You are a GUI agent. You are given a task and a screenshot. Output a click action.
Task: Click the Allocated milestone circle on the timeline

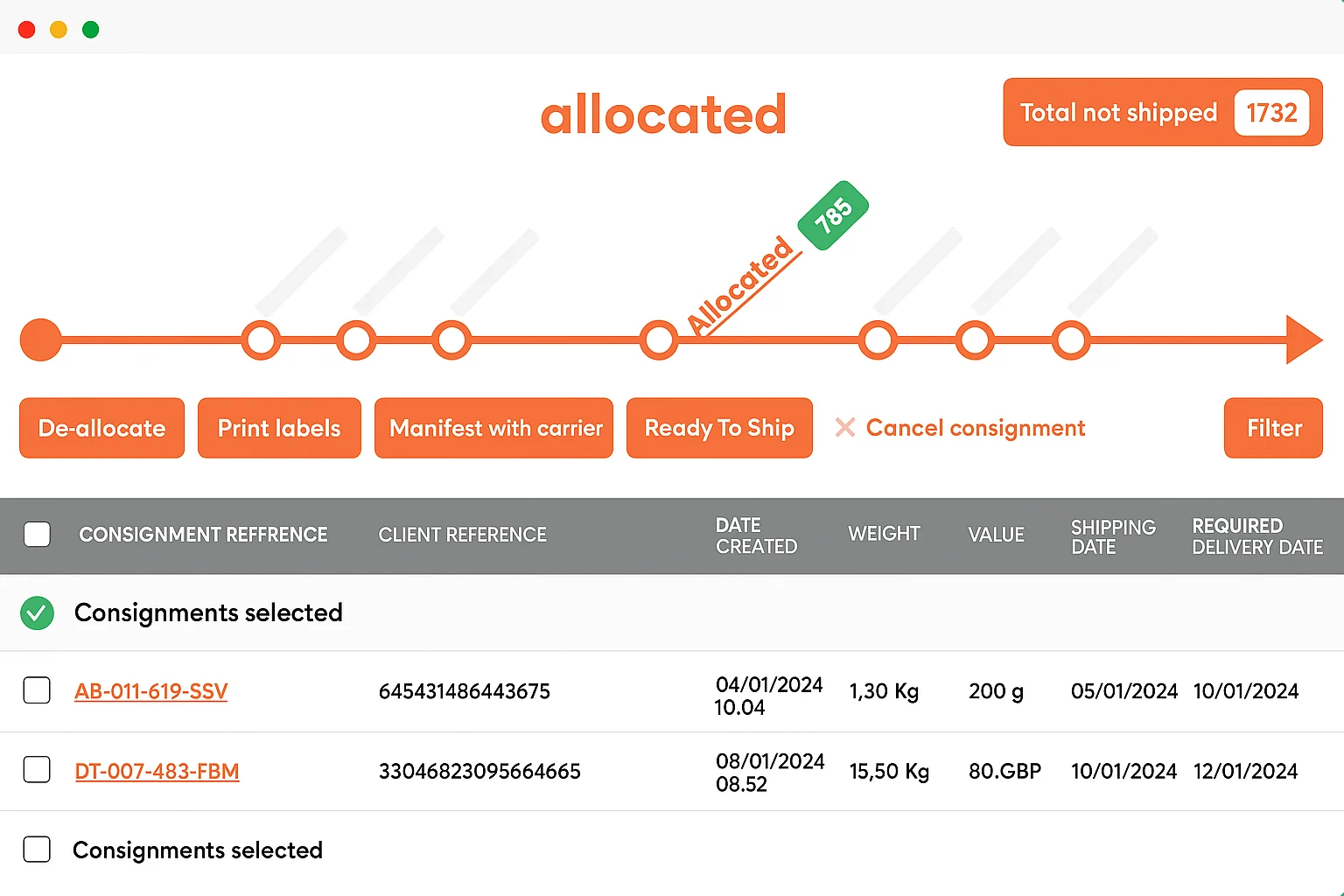[659, 339]
